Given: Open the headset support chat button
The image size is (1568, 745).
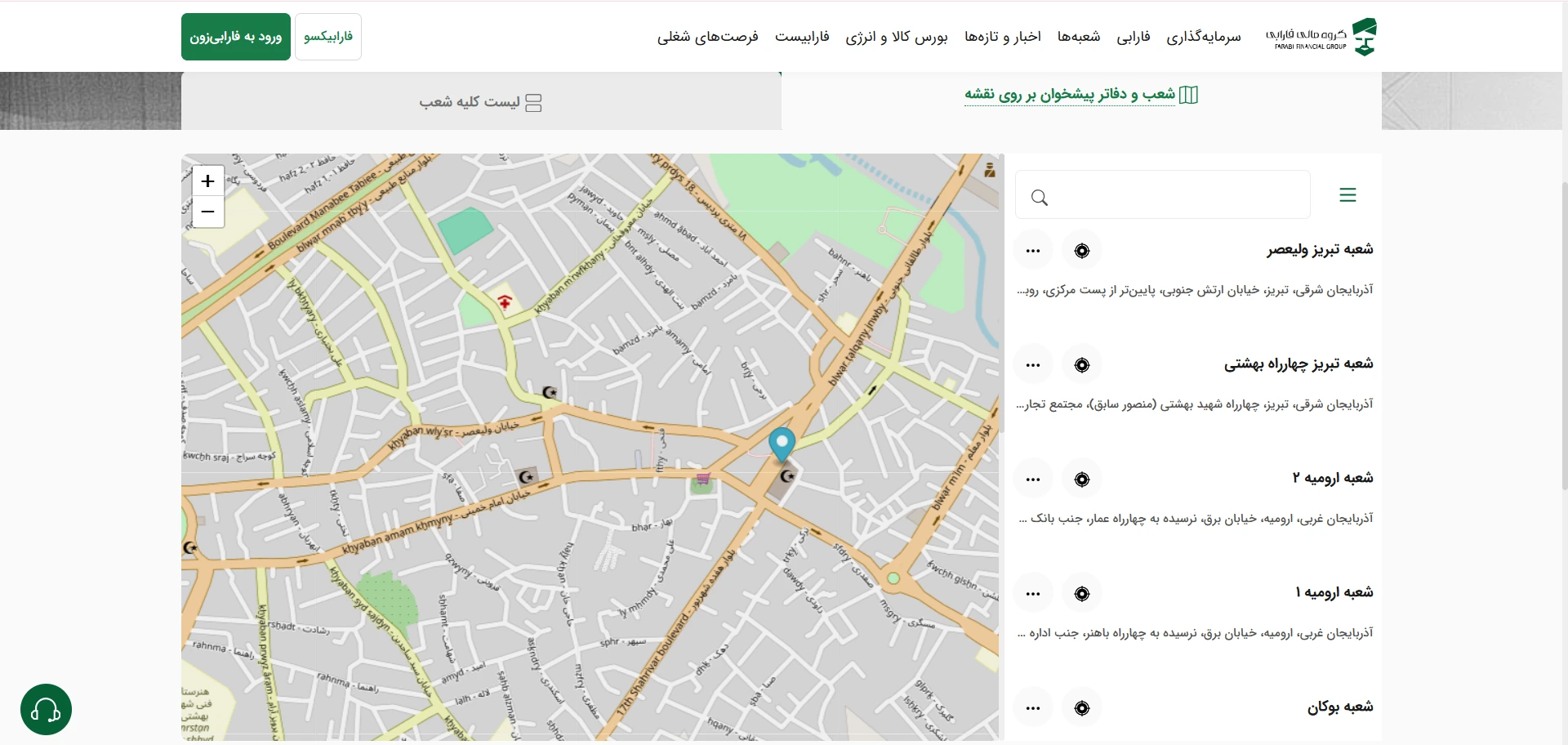Looking at the screenshot, I should click(46, 709).
